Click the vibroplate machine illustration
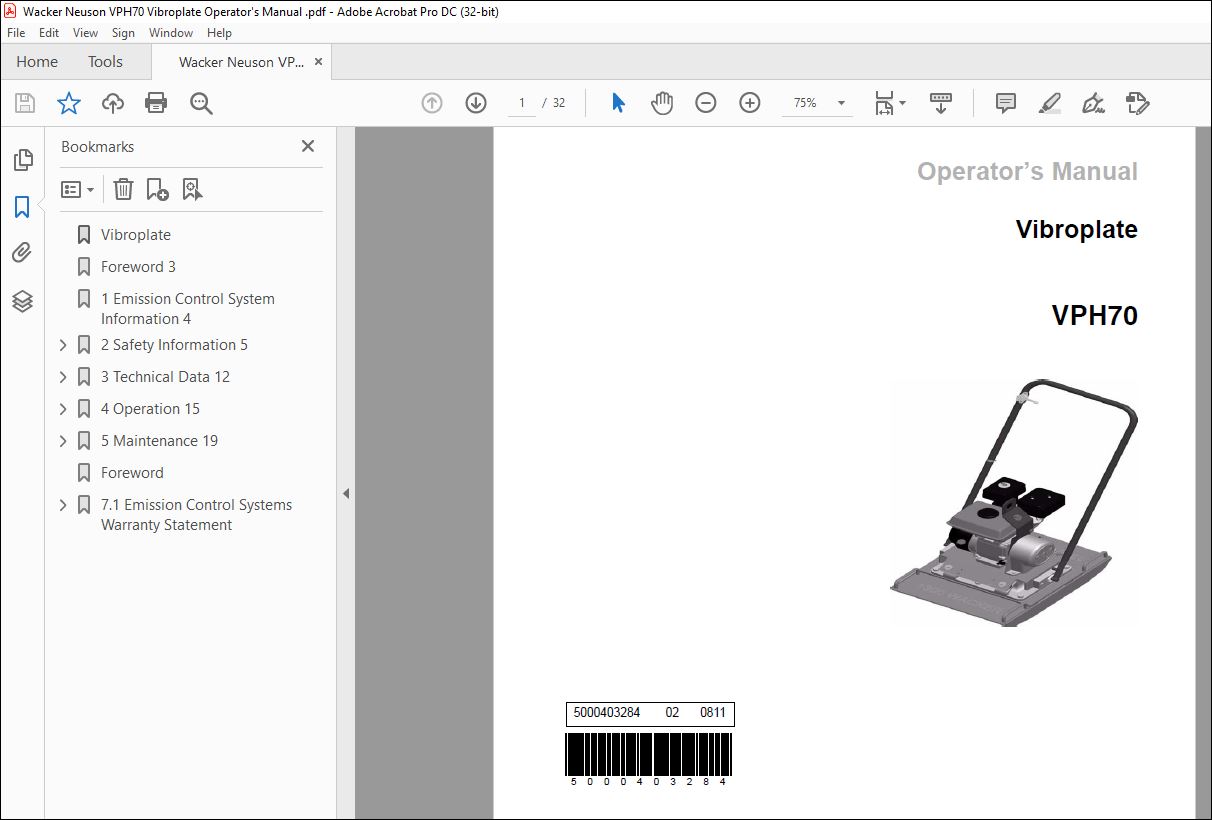Screen dimensions: 1212x820 [1014, 503]
